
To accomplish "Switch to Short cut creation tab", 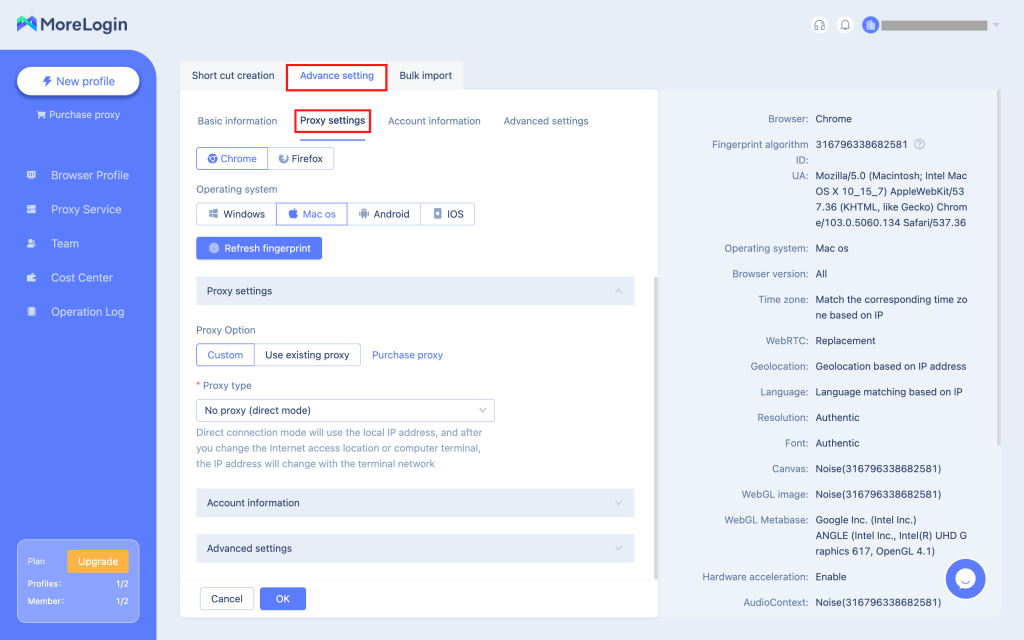I will pos(233,75).
